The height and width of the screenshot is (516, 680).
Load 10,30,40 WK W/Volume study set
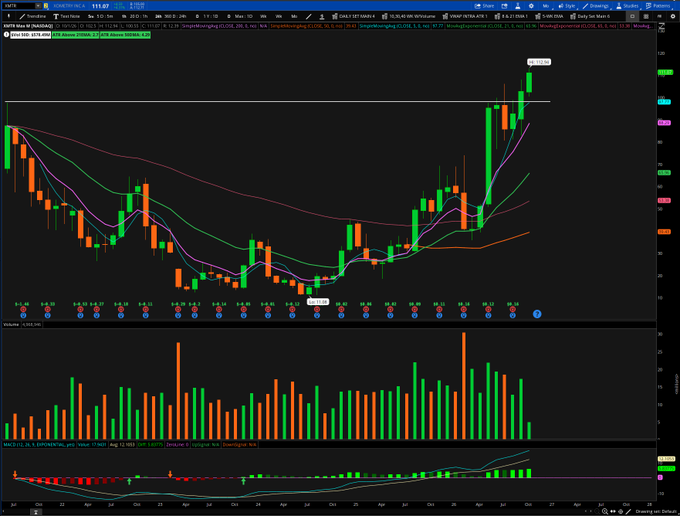[408, 16]
